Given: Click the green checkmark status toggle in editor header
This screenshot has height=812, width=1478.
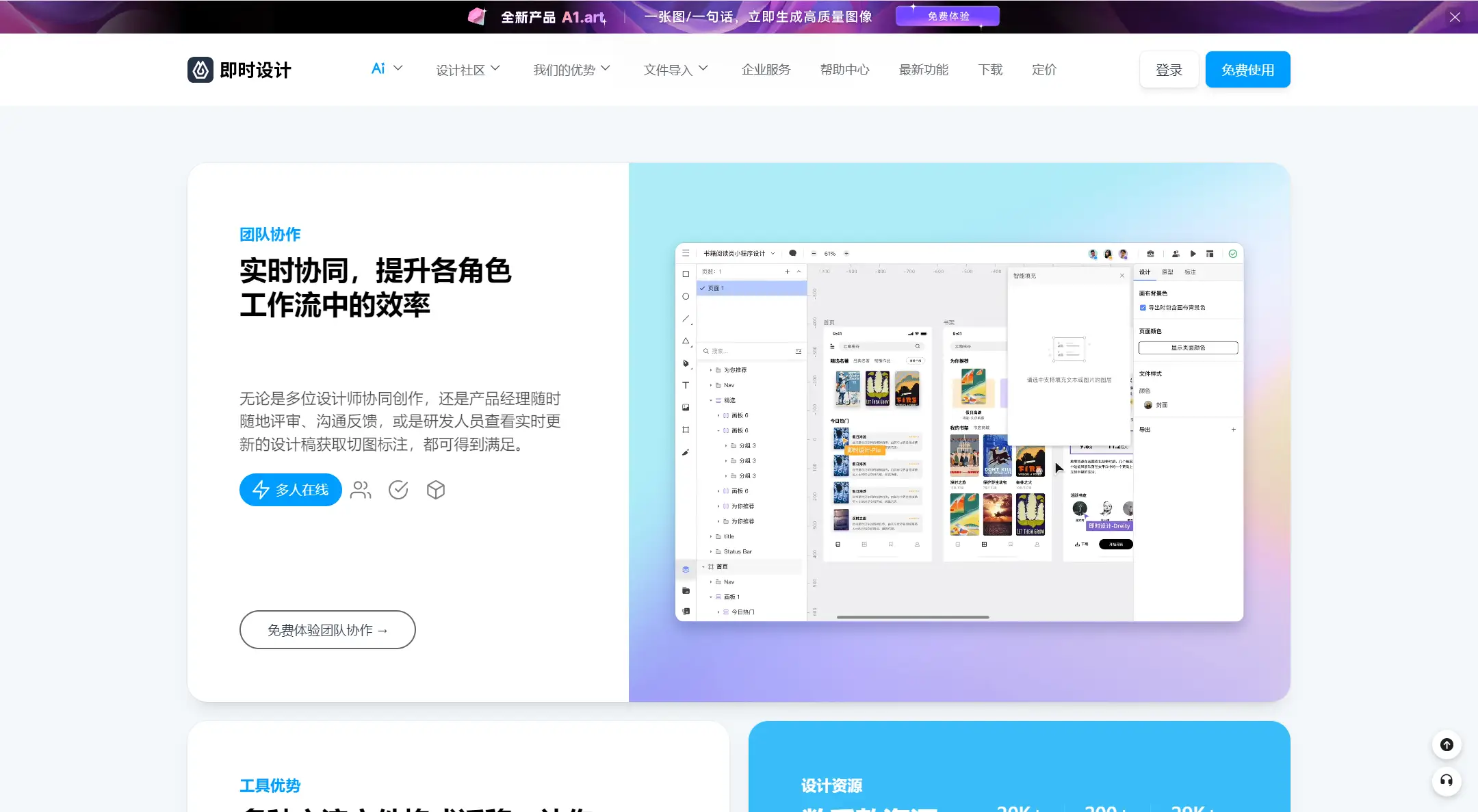Looking at the screenshot, I should 1232,254.
